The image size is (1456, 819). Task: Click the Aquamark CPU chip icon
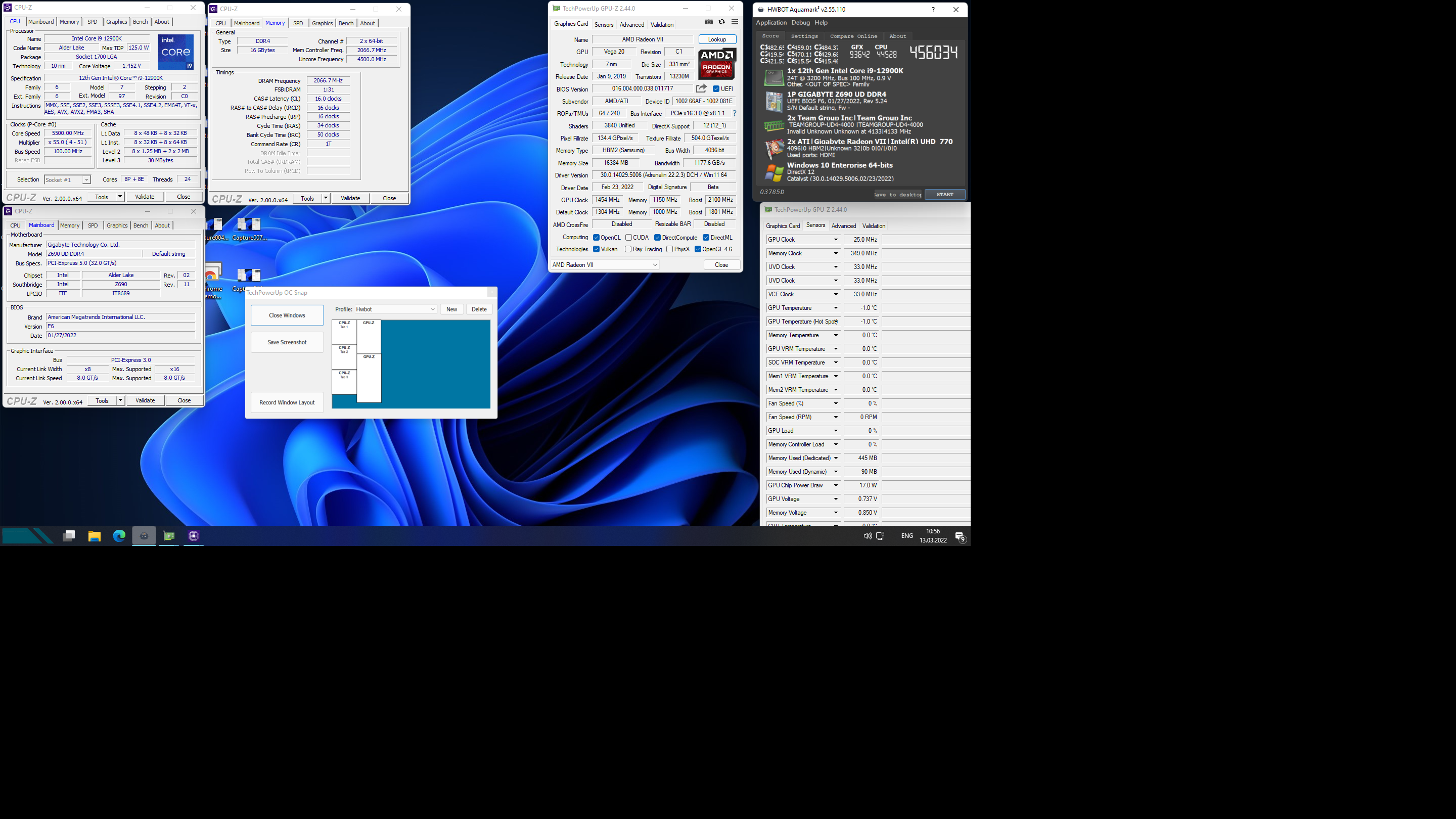tap(774, 77)
